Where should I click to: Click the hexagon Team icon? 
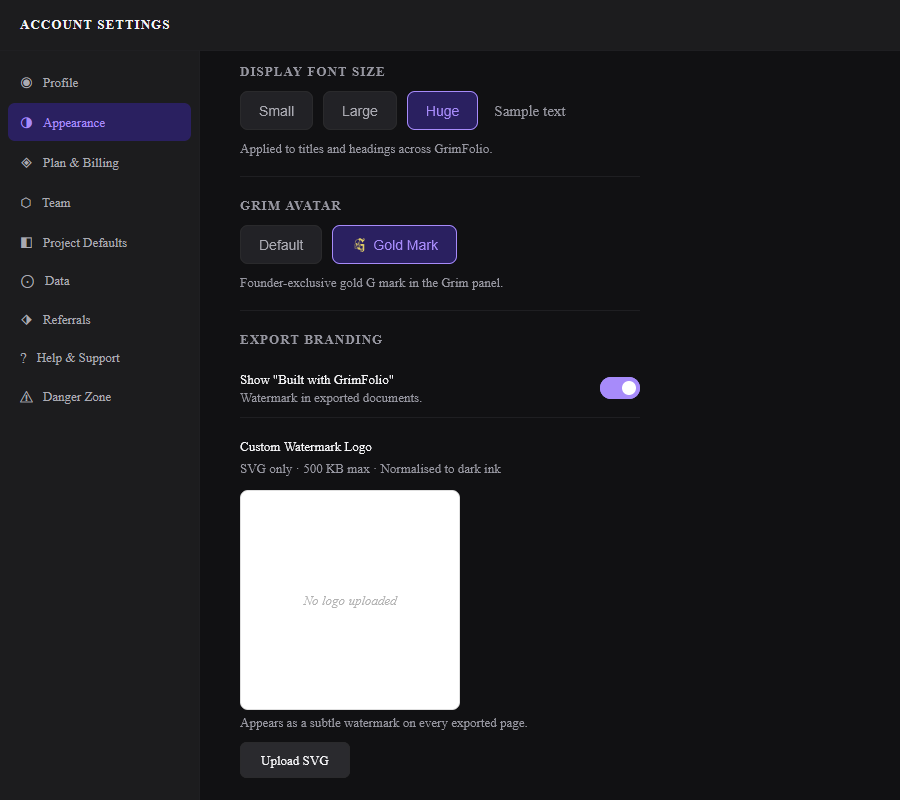(26, 203)
